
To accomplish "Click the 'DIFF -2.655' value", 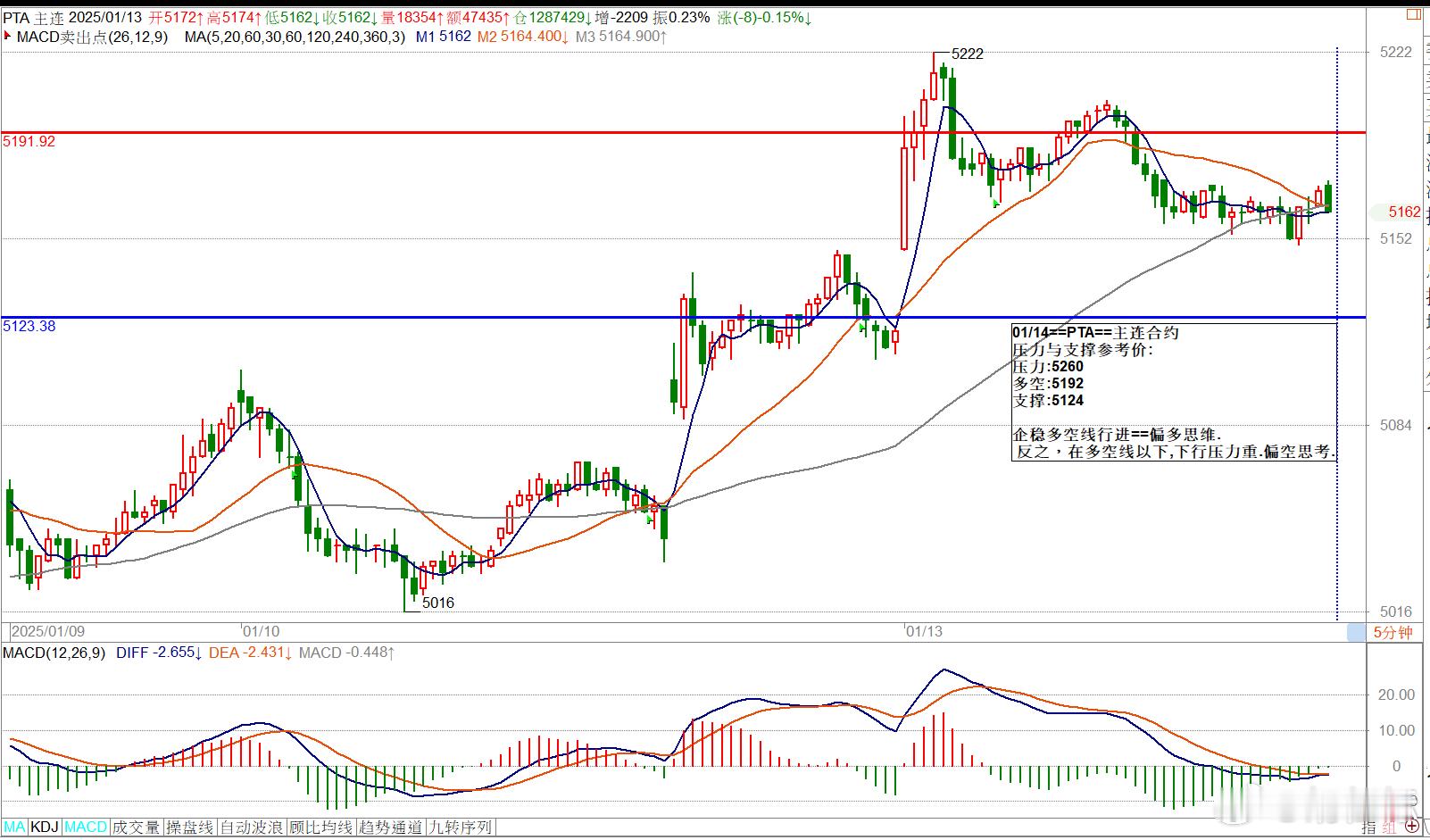I will pyautogui.click(x=159, y=653).
